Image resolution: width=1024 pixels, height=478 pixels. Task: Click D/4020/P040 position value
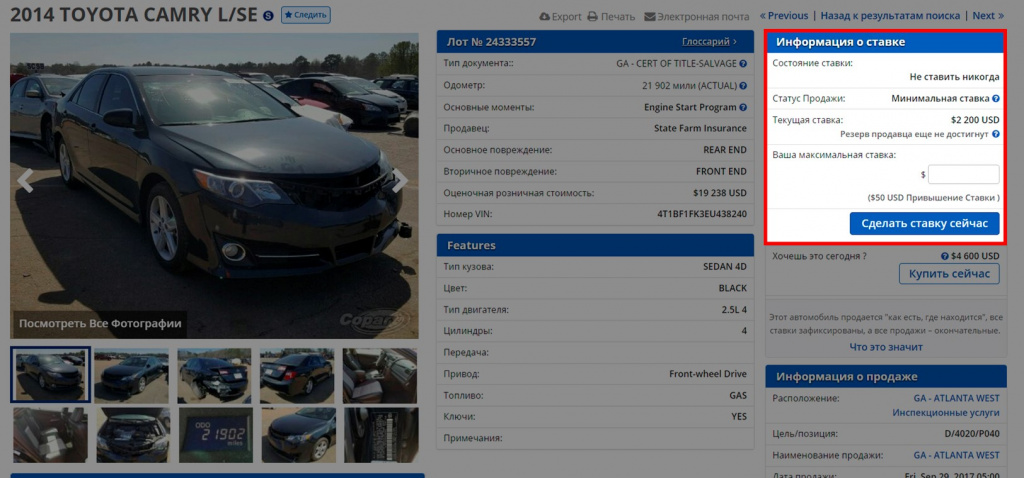[x=972, y=434]
